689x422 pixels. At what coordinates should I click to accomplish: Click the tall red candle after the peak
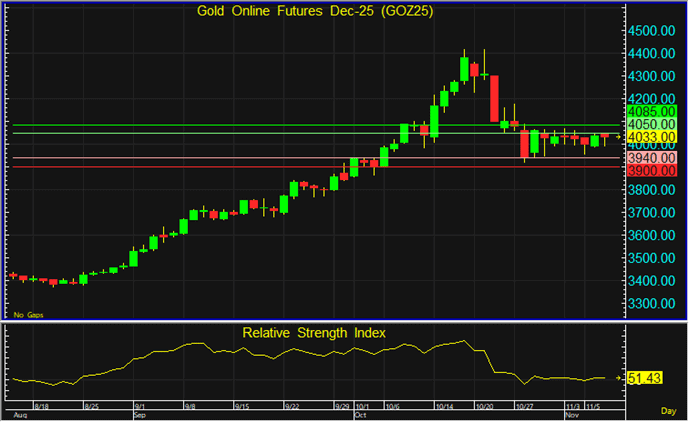tap(493, 98)
